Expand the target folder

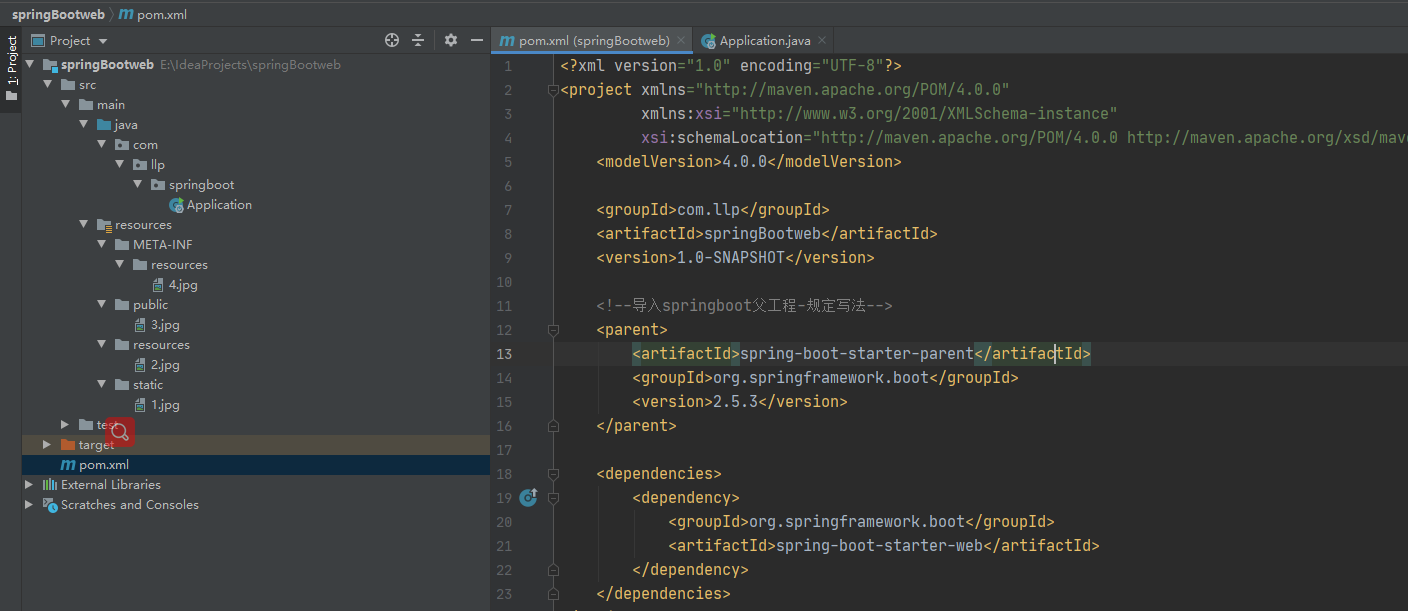48,444
